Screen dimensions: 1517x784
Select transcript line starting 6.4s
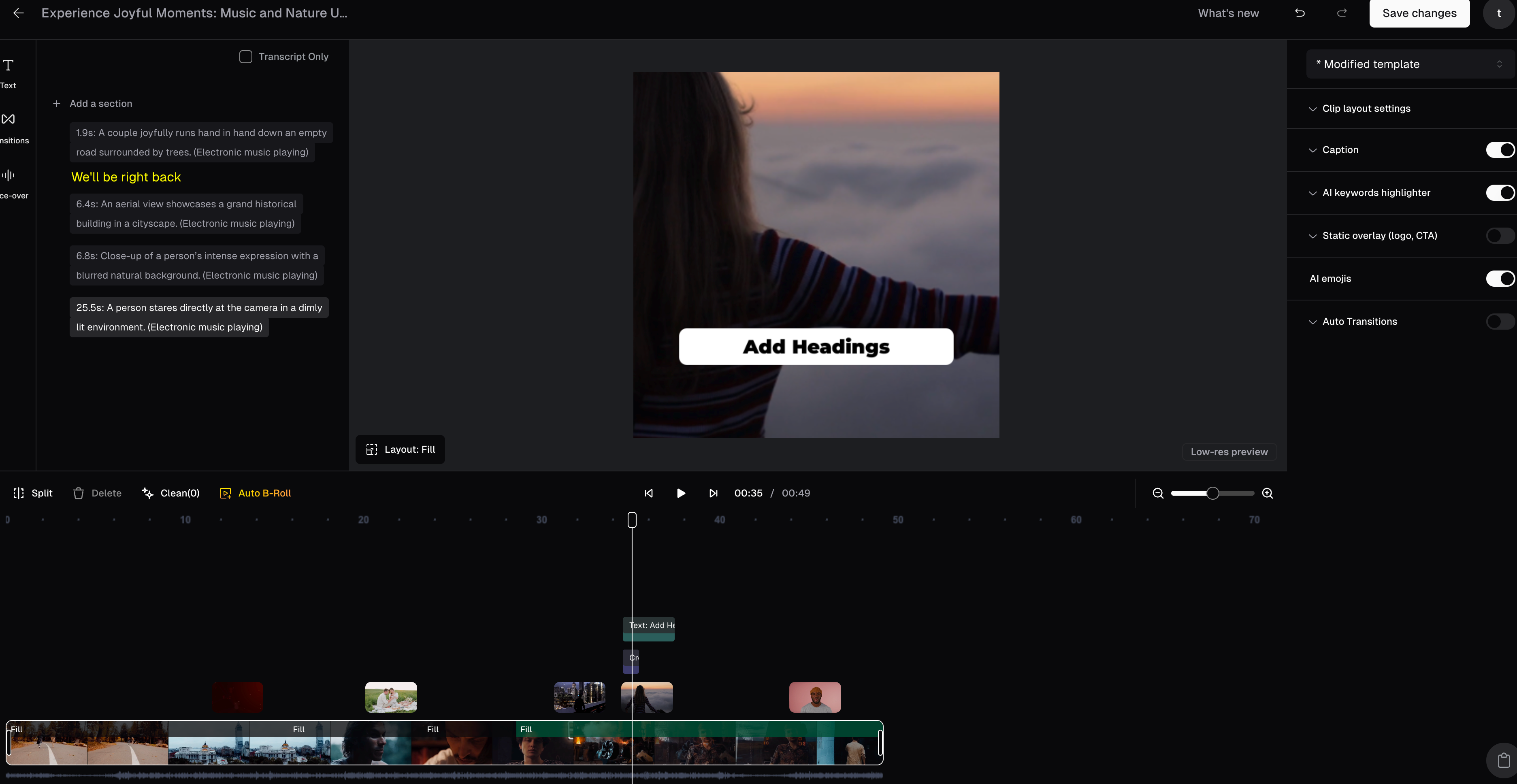[x=186, y=214]
